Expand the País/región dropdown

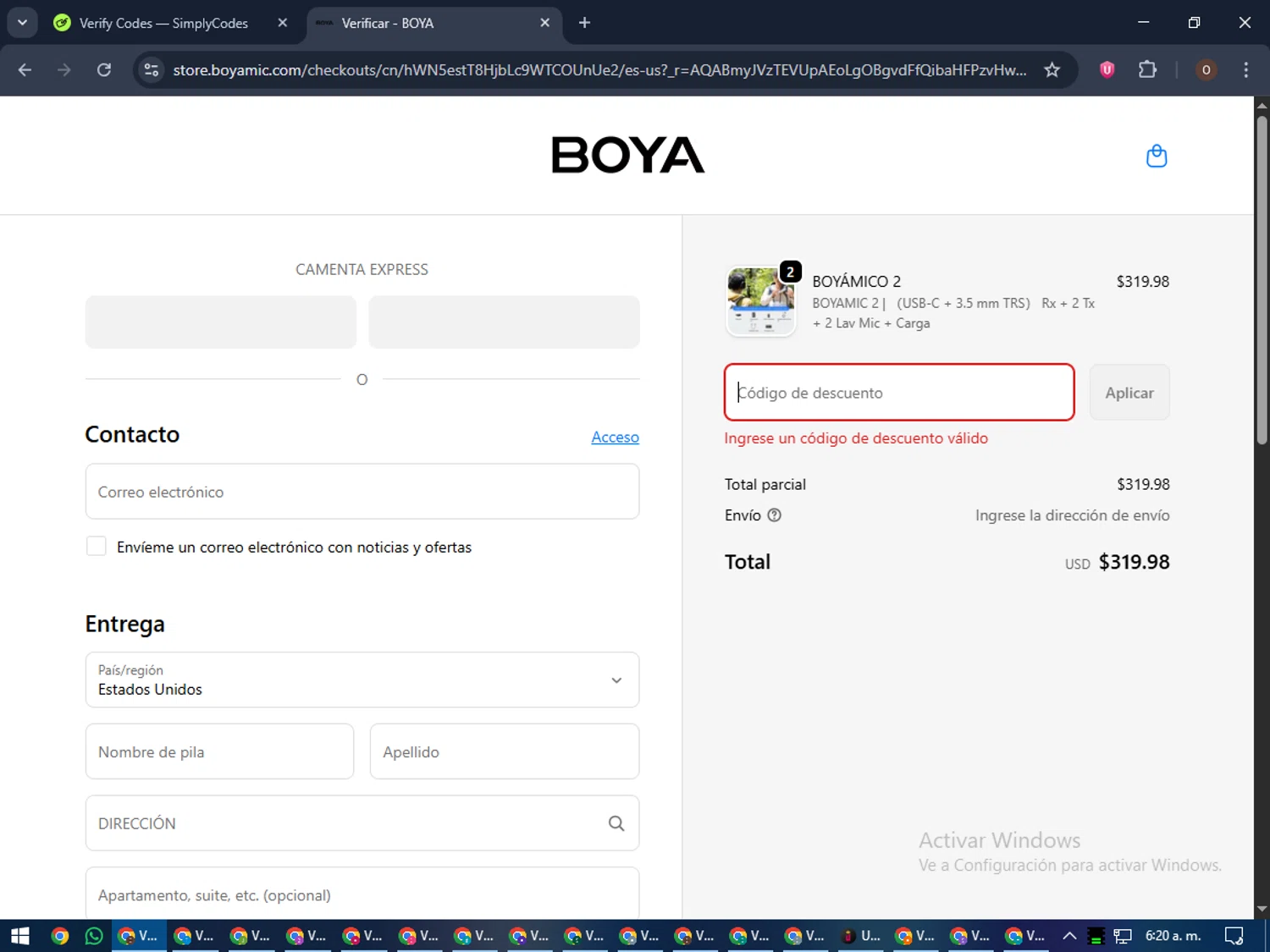coord(362,680)
